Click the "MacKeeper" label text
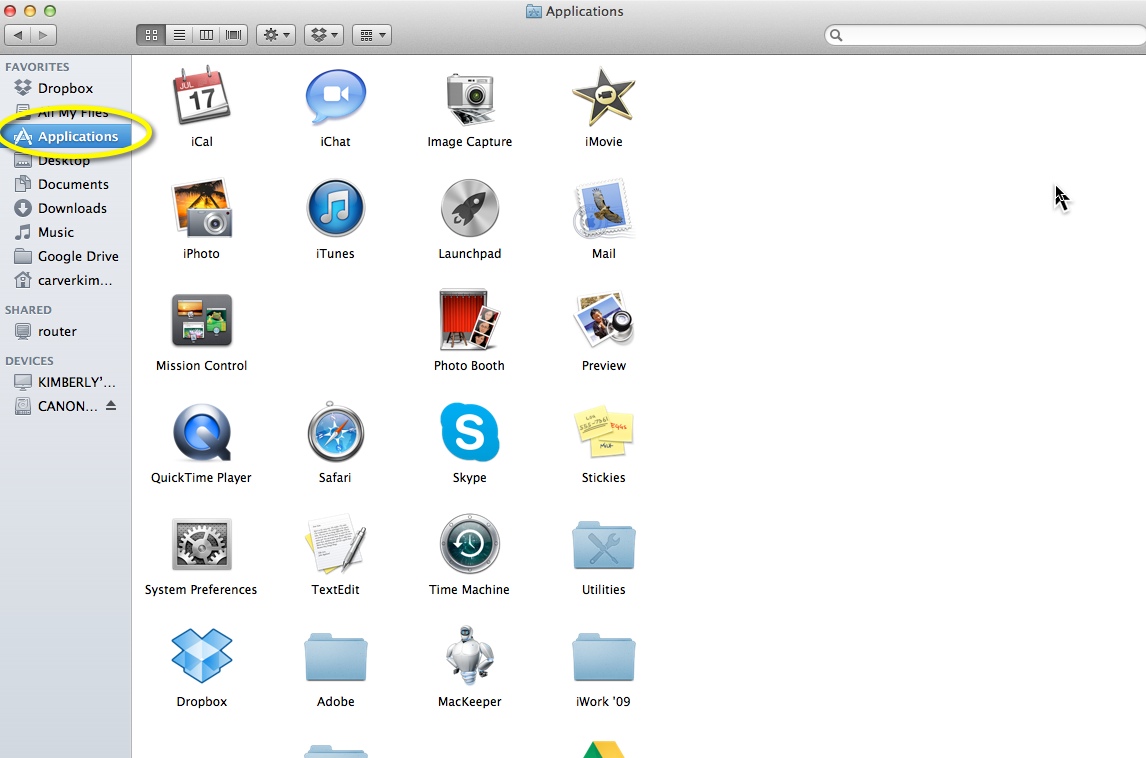The height and width of the screenshot is (758, 1146). (470, 702)
